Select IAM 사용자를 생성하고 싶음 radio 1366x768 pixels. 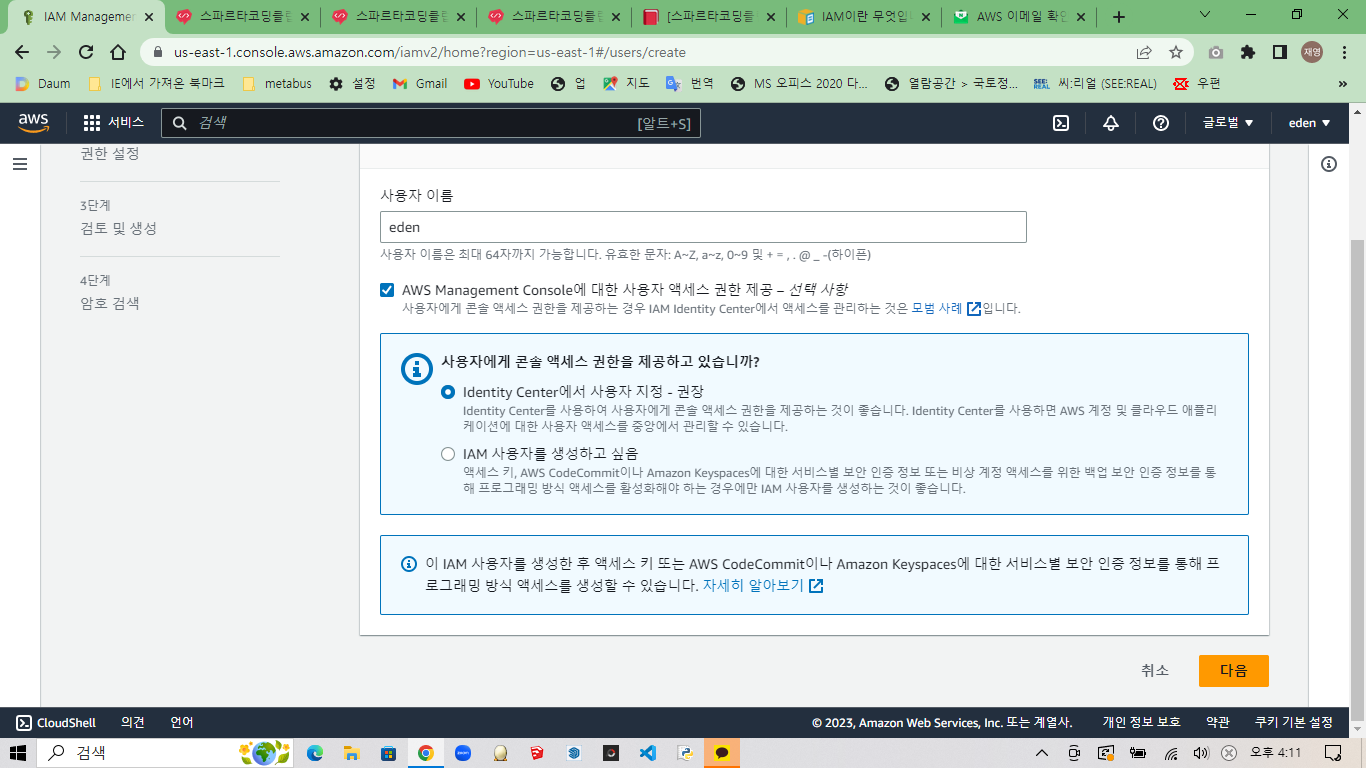pos(448,454)
